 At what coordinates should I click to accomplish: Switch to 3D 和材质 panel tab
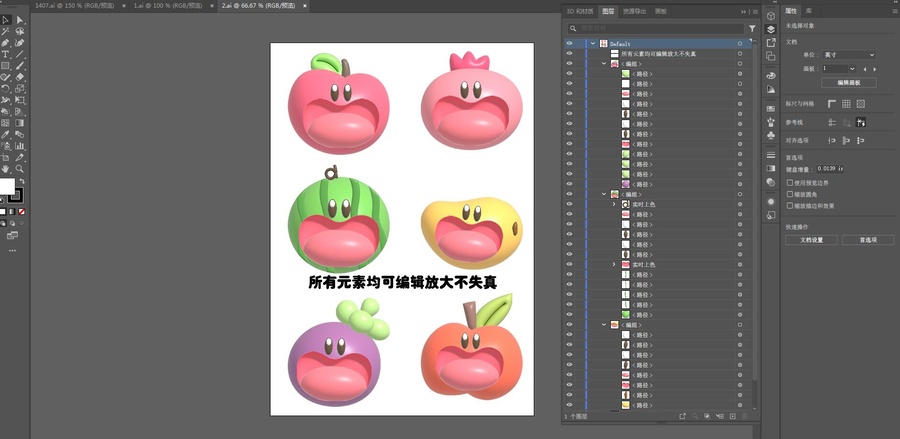point(580,11)
